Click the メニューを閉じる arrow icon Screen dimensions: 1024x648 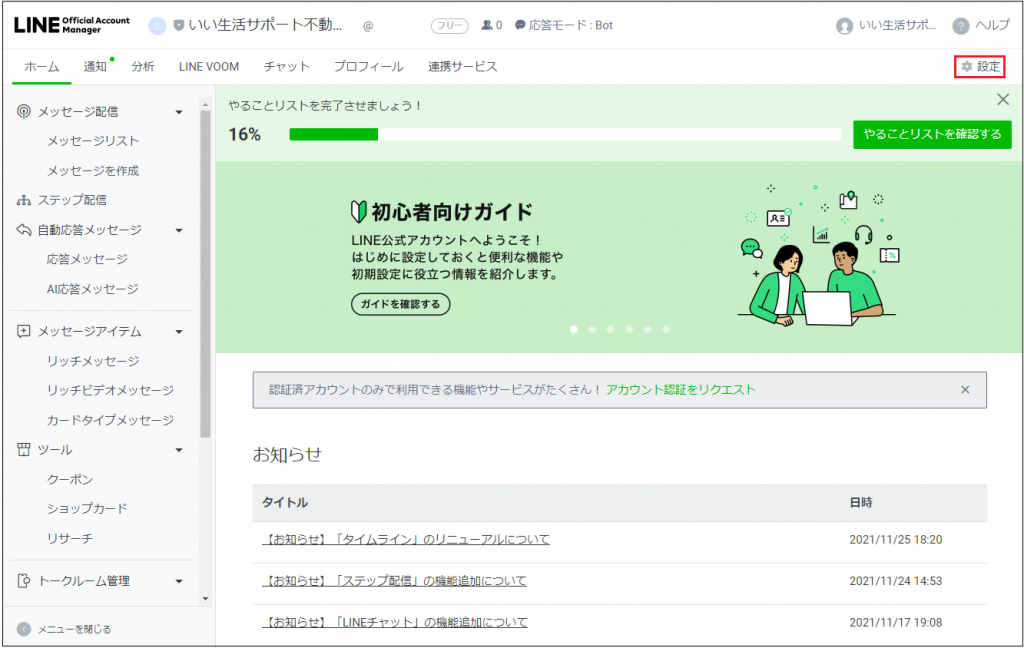(x=24, y=629)
